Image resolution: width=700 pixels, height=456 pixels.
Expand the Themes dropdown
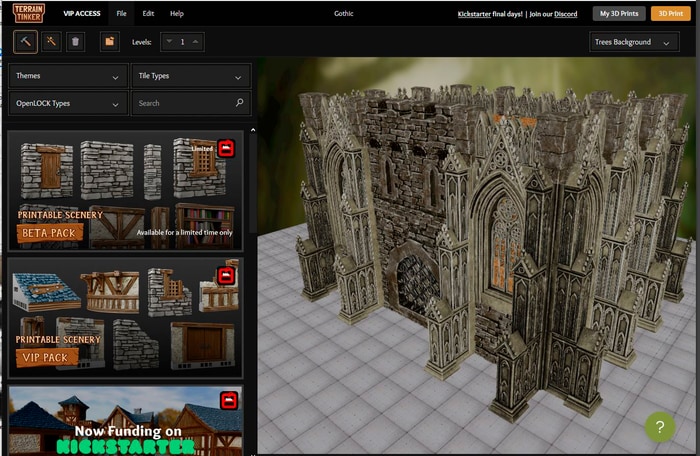click(x=68, y=76)
